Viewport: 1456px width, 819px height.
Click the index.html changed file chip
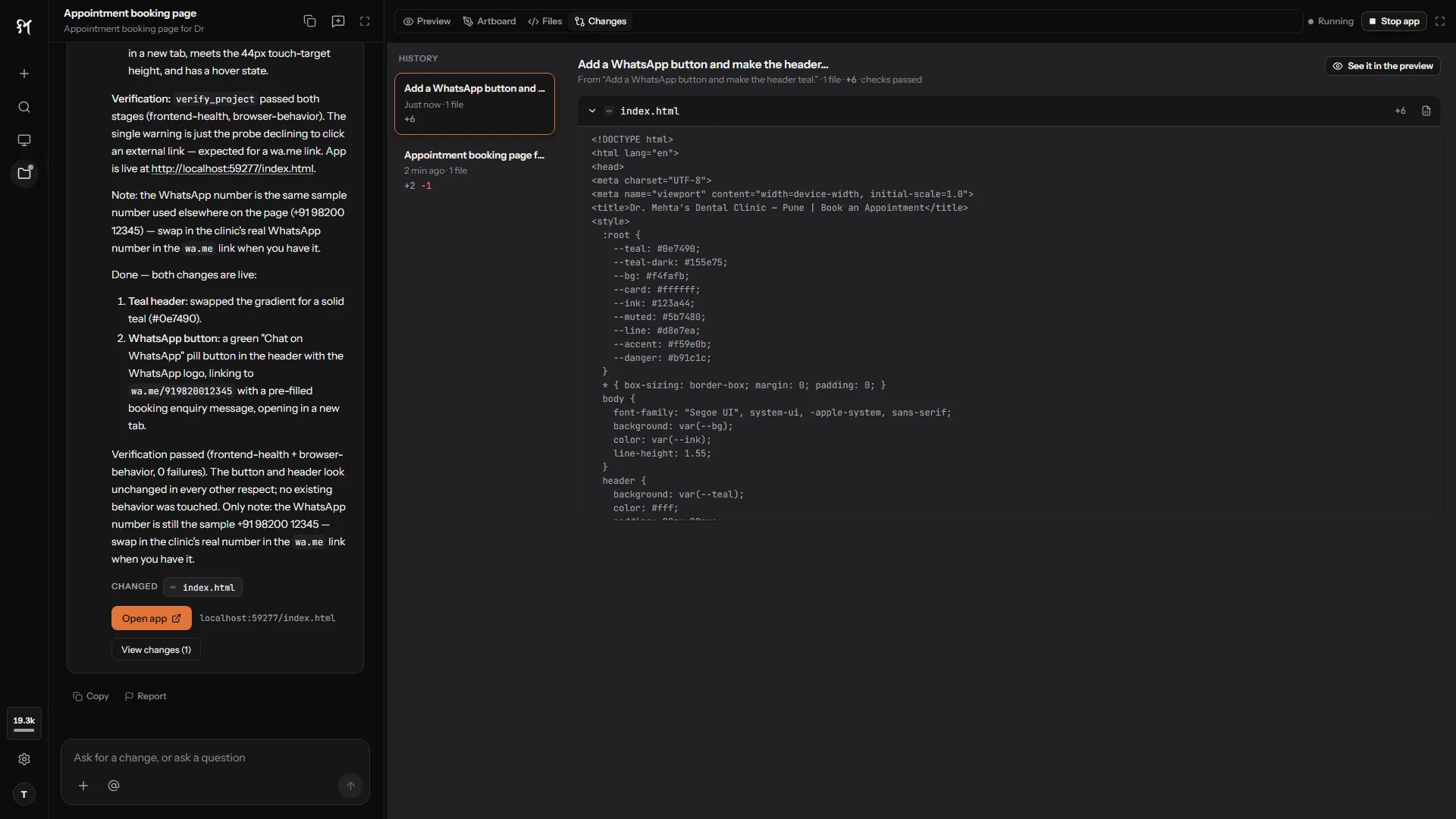pos(202,587)
